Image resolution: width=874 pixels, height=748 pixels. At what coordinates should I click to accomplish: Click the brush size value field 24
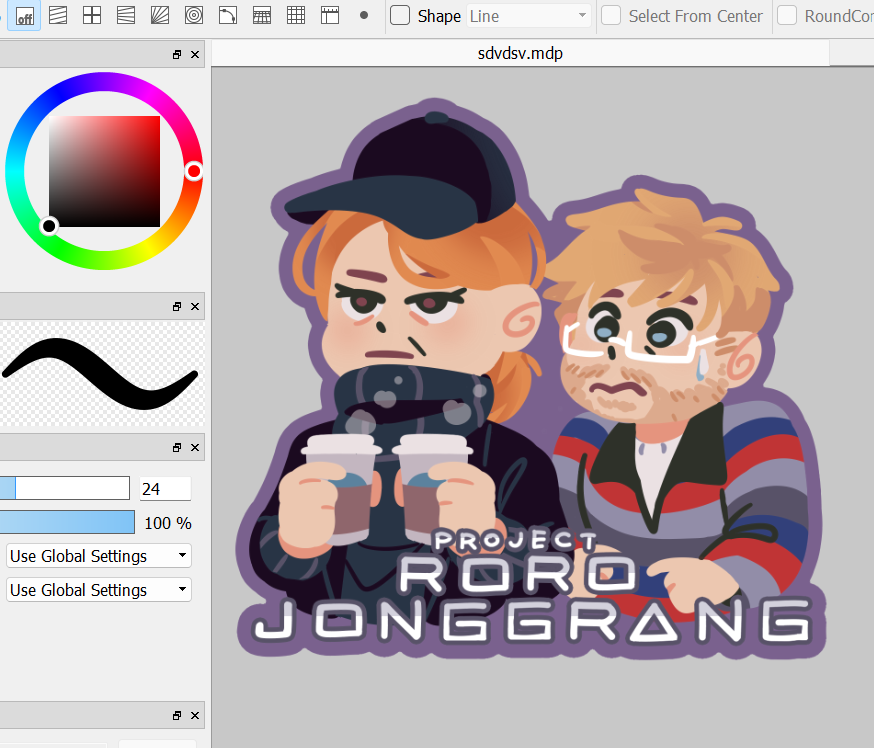[165, 489]
